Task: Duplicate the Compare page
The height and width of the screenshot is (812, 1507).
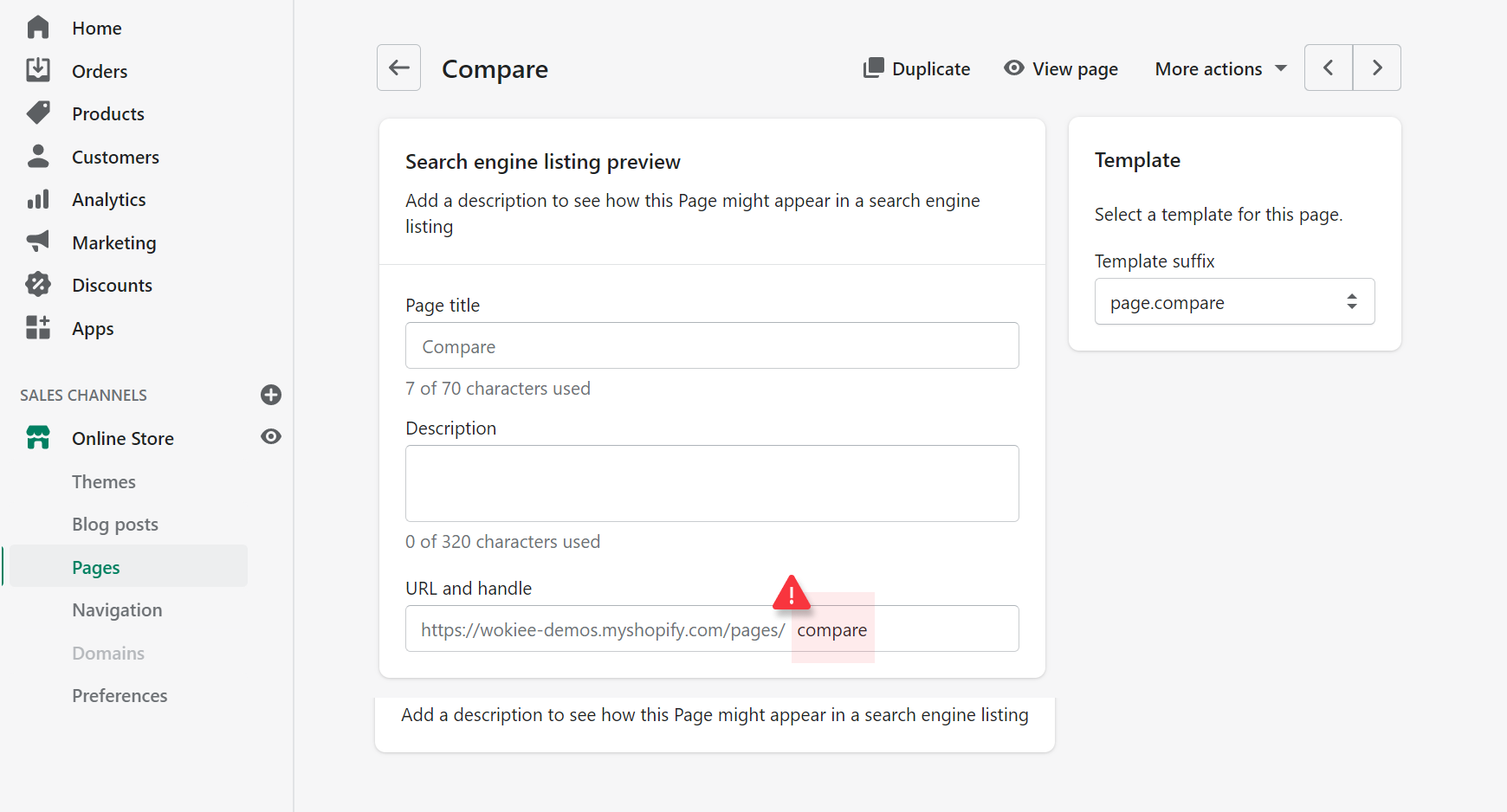Action: [917, 68]
